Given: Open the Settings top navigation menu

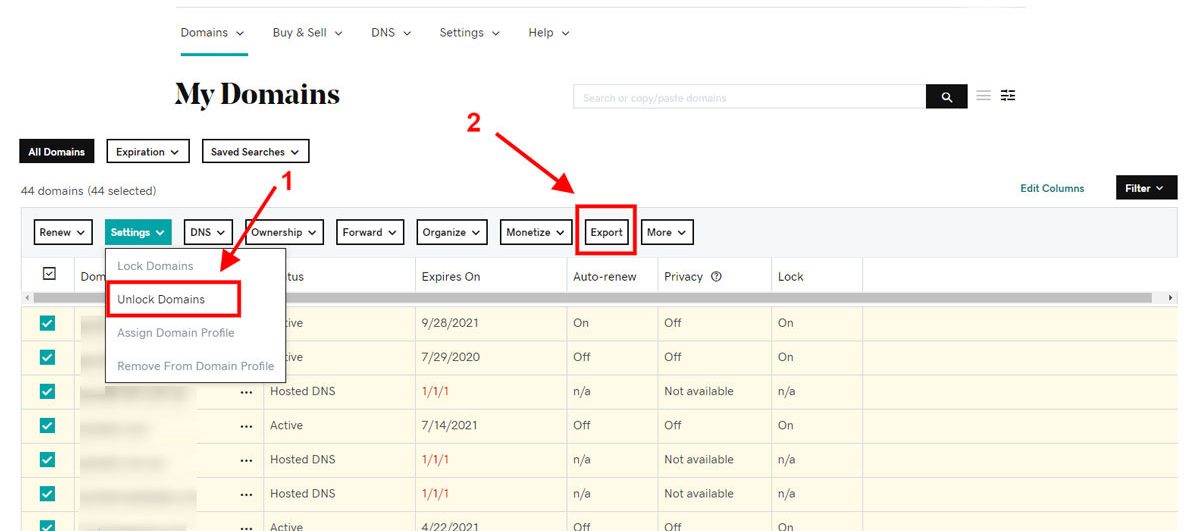Looking at the screenshot, I should click(x=469, y=33).
